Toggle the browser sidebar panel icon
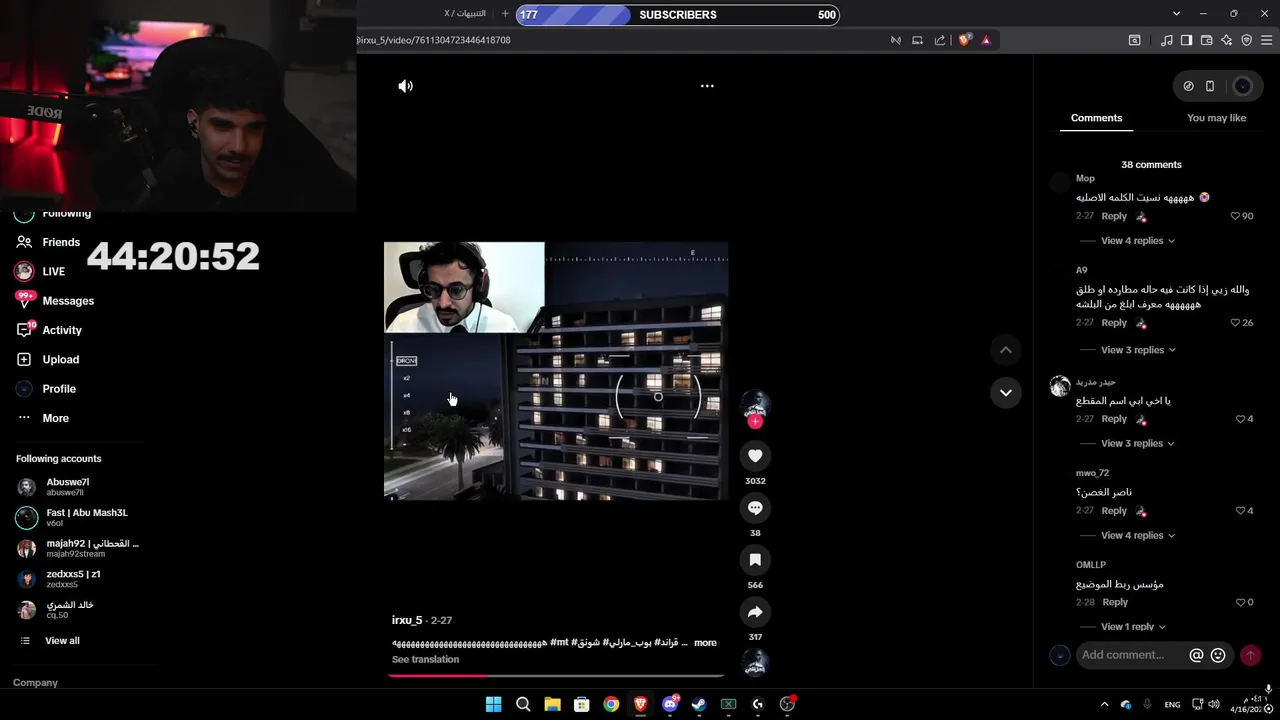 click(1186, 40)
